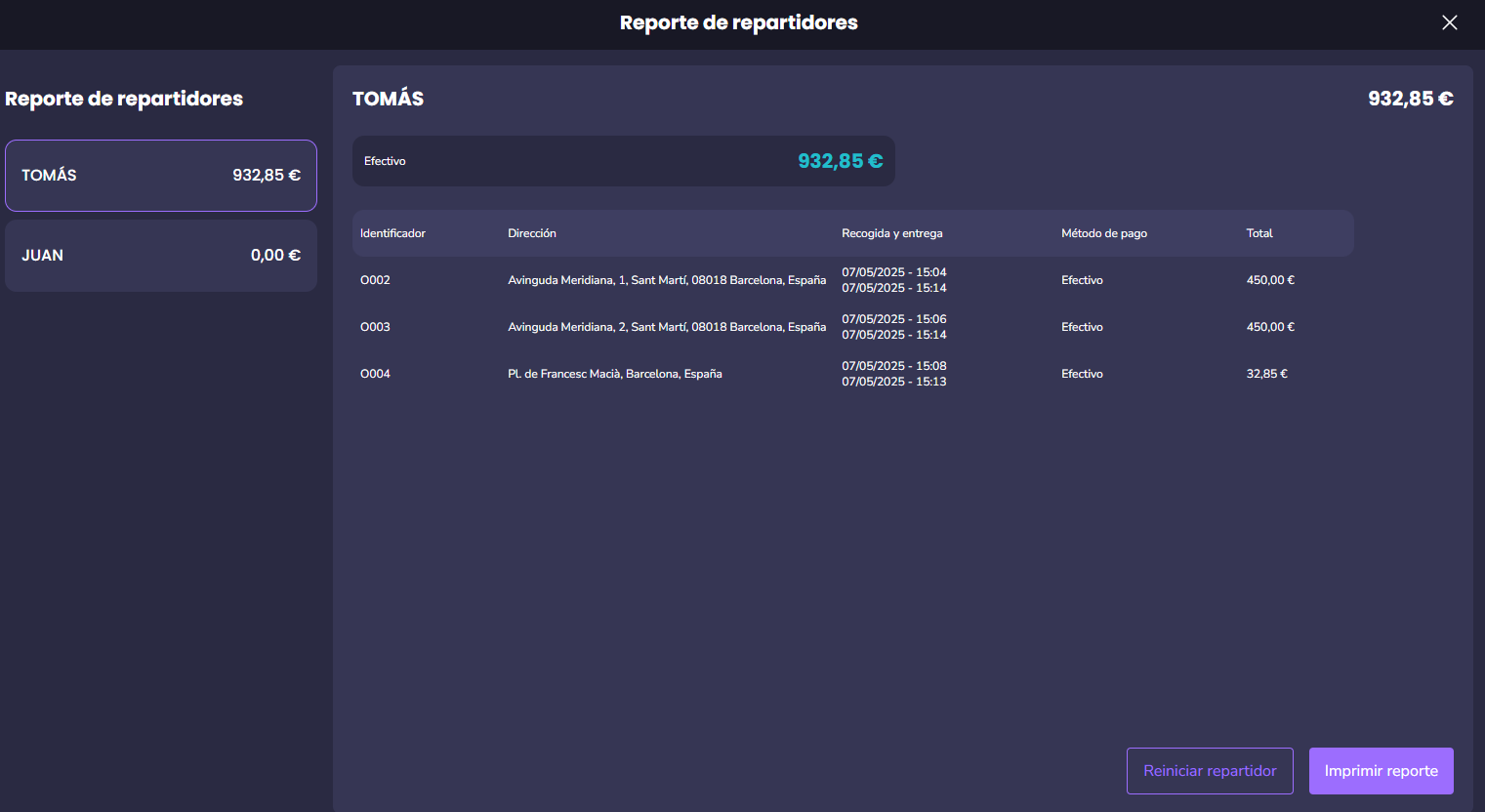
Task: Click the Método de pago column header
Action: coord(1103,233)
